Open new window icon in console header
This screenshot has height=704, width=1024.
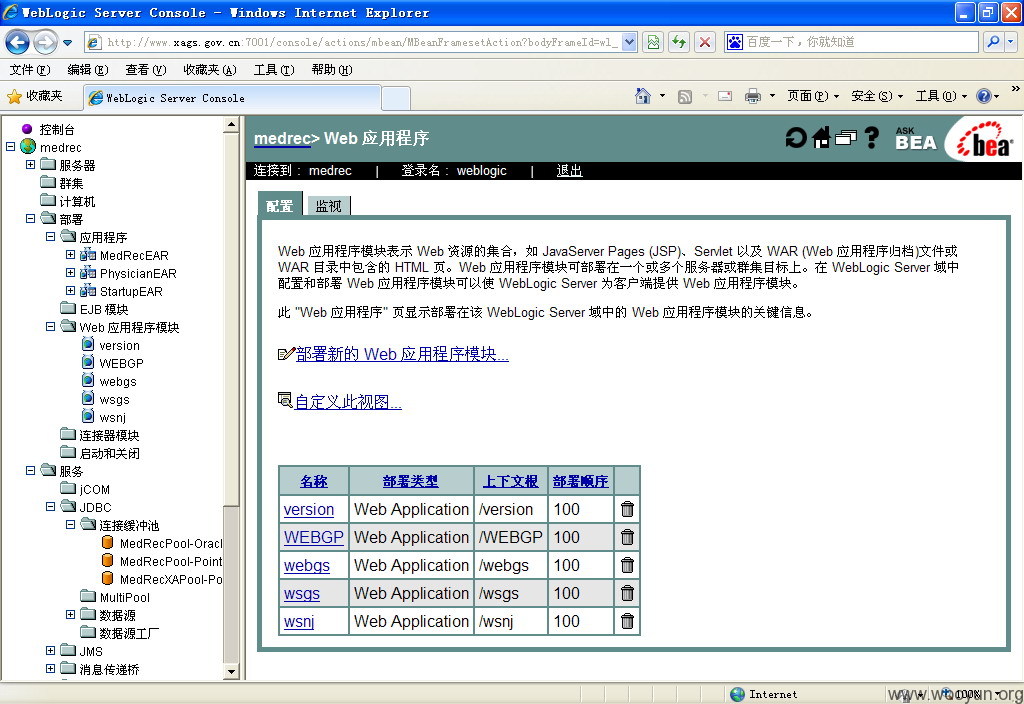click(x=846, y=138)
